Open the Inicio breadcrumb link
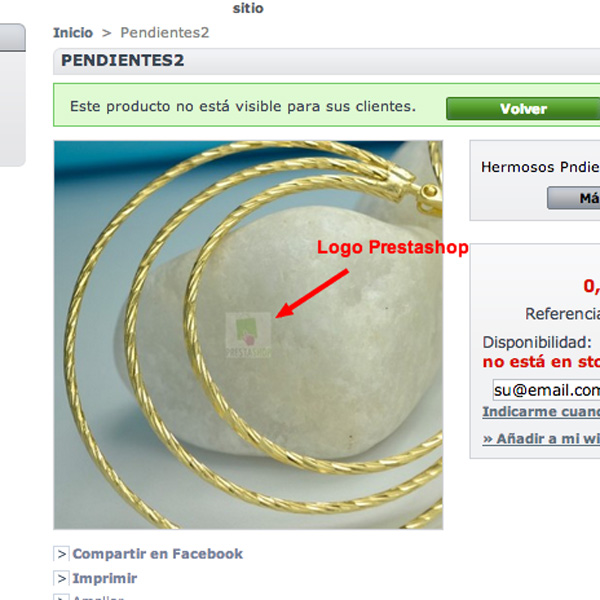Viewport: 600px width, 600px height. point(73,33)
